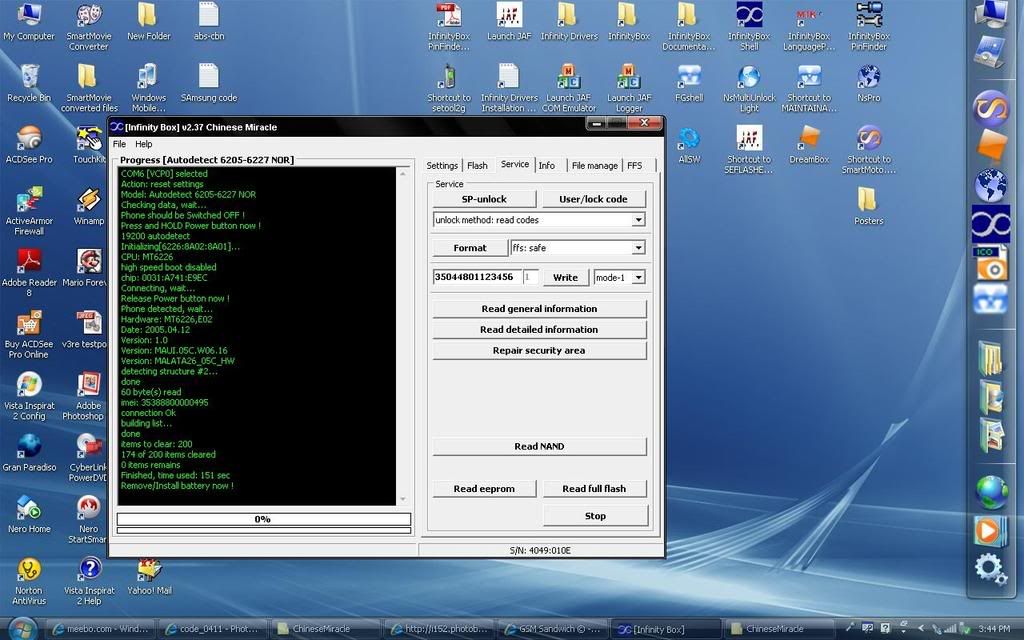The height and width of the screenshot is (640, 1024).
Task: Select the NsMultiUnlock Light shortcut
Action: 749,88
